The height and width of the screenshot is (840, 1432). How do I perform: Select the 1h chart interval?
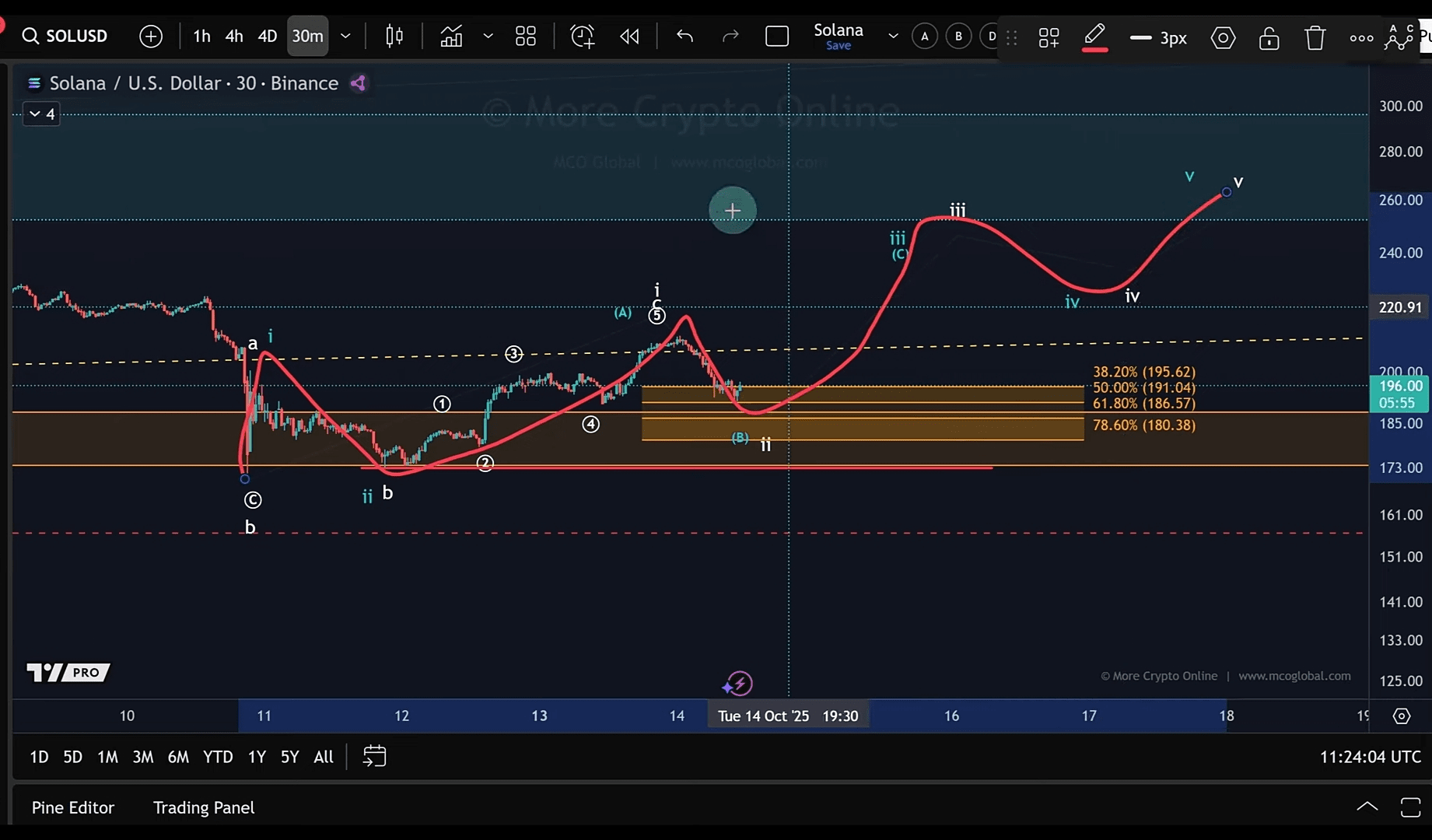201,36
